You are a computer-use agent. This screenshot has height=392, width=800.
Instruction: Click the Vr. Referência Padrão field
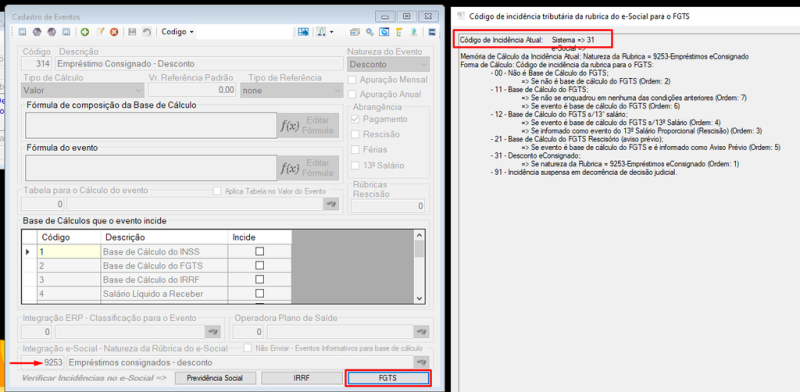coord(192,90)
